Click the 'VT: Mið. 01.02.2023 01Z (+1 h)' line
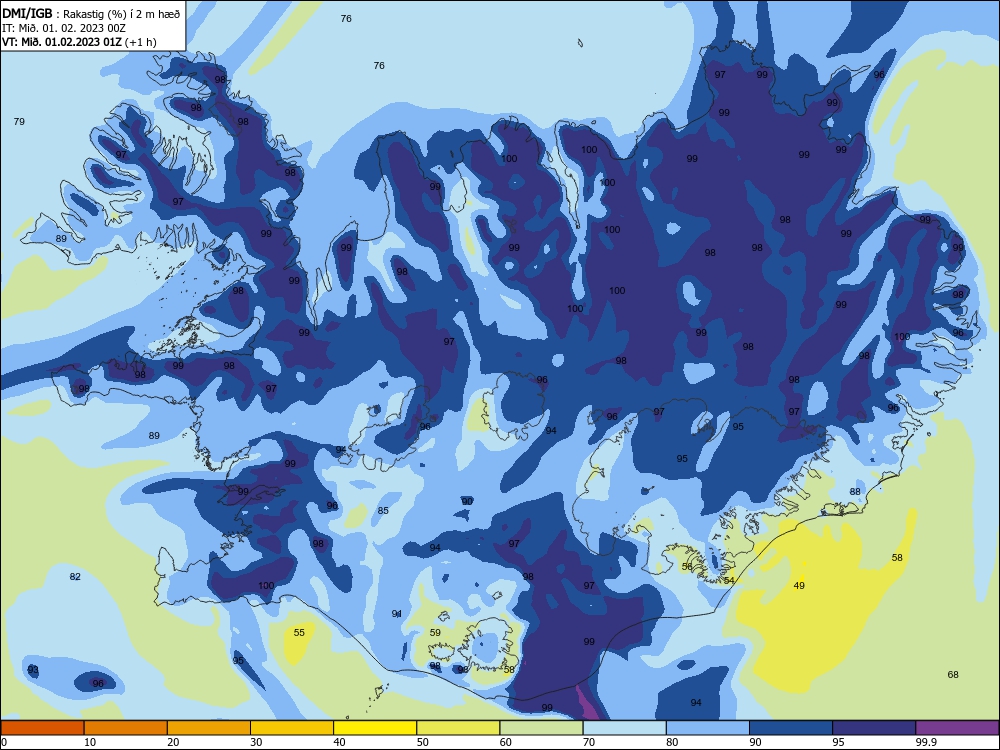The height and width of the screenshot is (750, 1000). point(79,42)
